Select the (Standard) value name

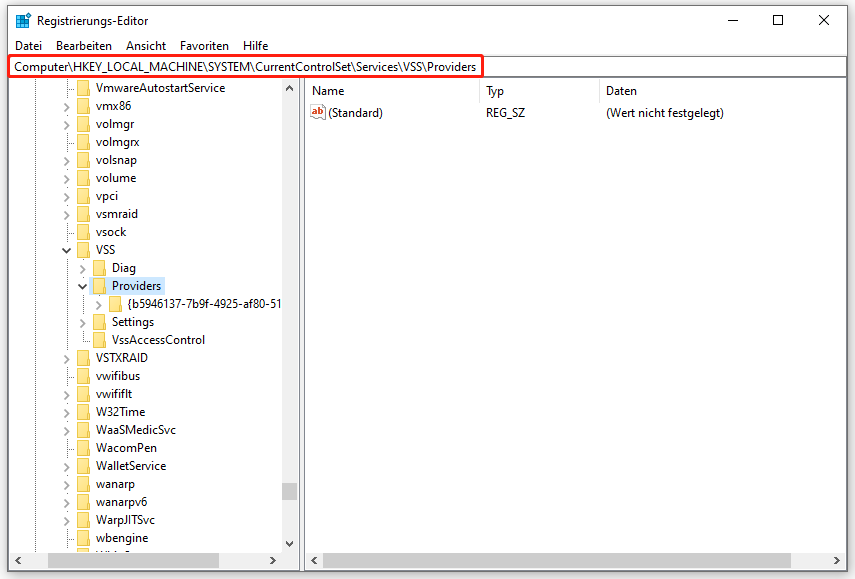click(356, 113)
